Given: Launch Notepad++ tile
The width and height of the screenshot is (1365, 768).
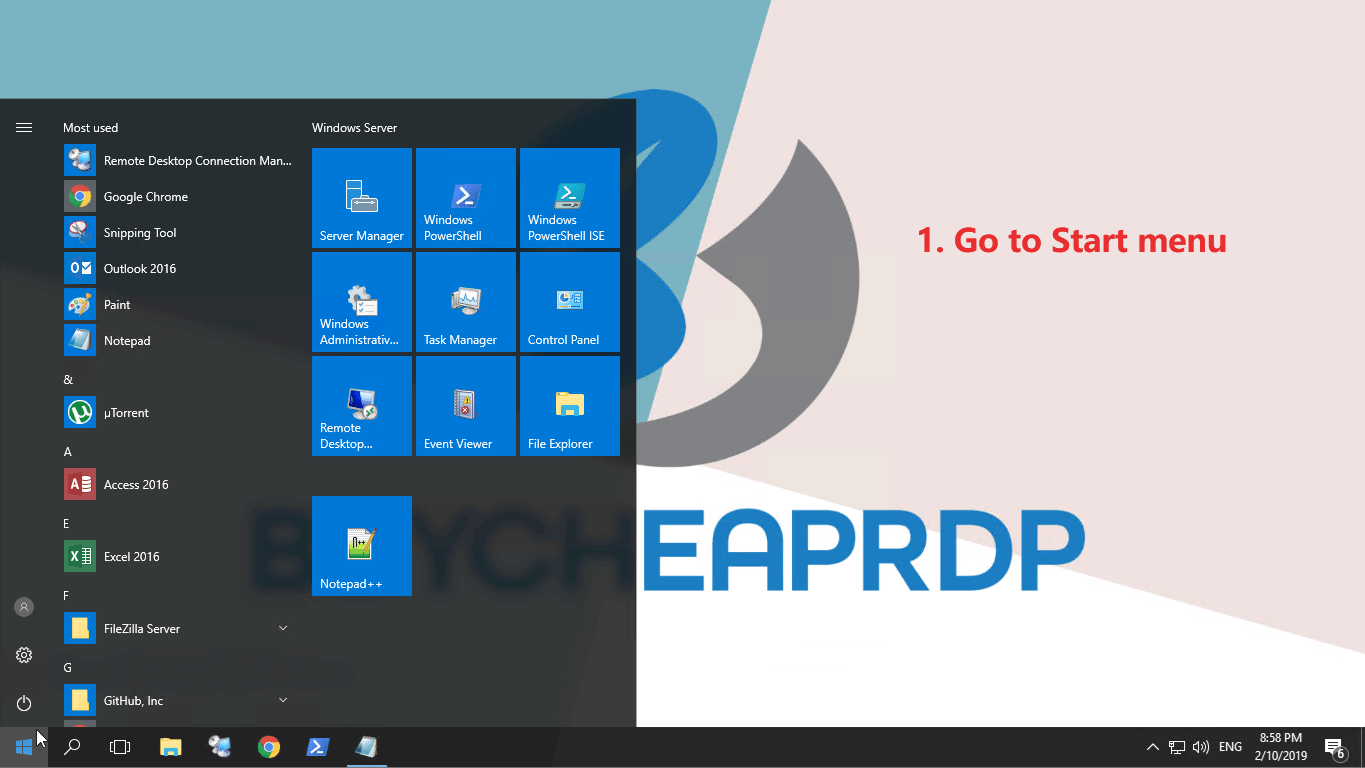Looking at the screenshot, I should [x=362, y=546].
